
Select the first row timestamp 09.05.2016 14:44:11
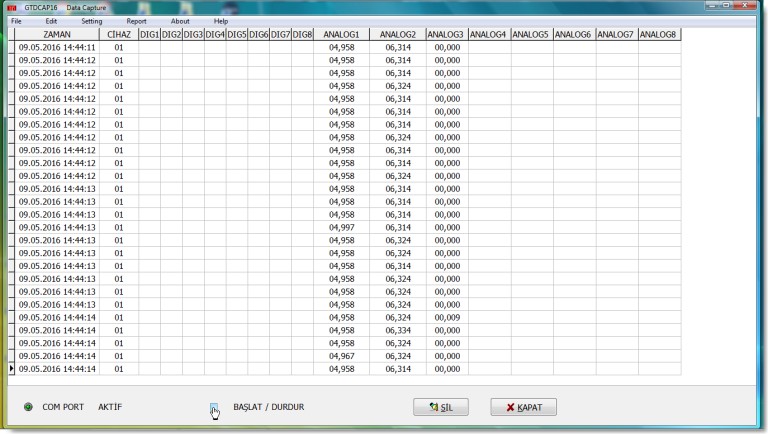pyautogui.click(x=57, y=48)
